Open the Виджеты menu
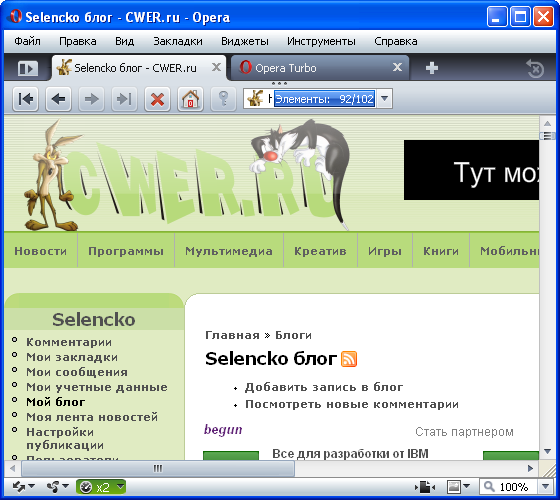560x500 pixels. tap(245, 41)
